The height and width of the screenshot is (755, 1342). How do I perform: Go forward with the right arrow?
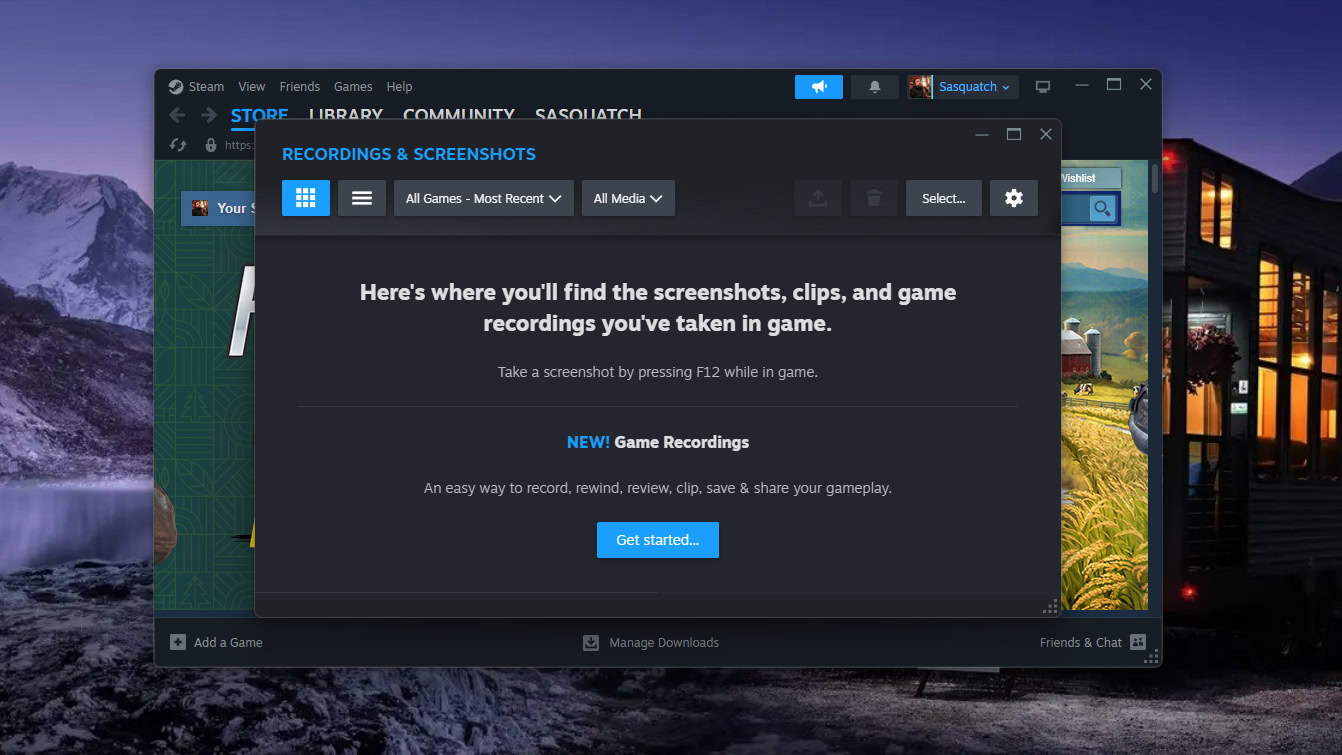tap(209, 115)
